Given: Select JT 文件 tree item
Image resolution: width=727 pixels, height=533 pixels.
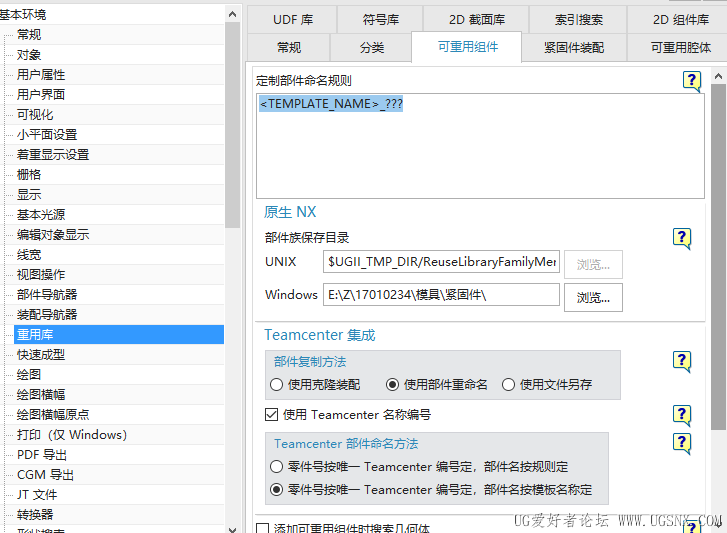Looking at the screenshot, I should pyautogui.click(x=37, y=495).
